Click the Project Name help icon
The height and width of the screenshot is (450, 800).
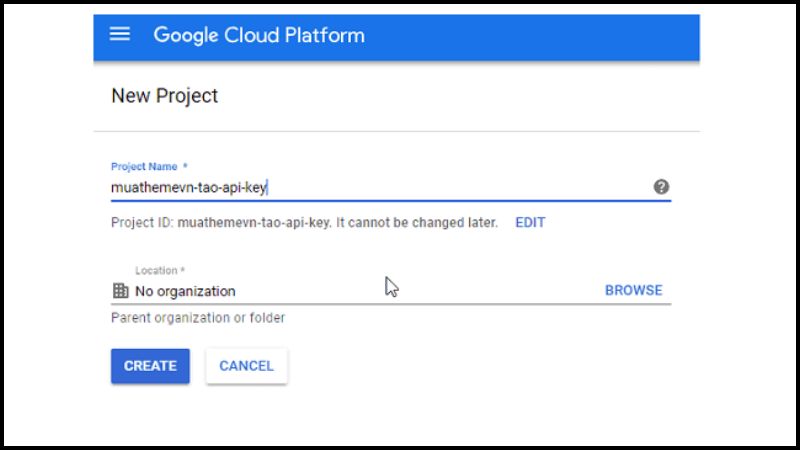click(661, 187)
